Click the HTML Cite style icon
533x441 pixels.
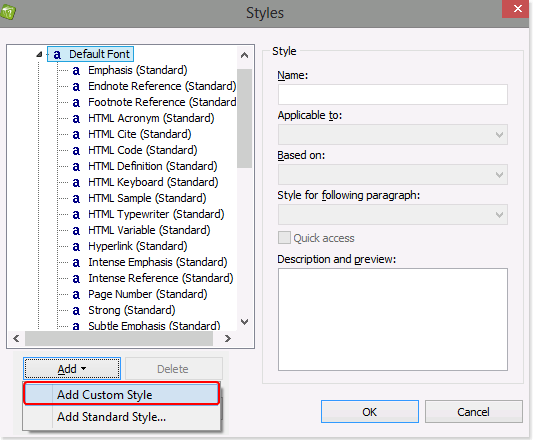click(x=76, y=135)
